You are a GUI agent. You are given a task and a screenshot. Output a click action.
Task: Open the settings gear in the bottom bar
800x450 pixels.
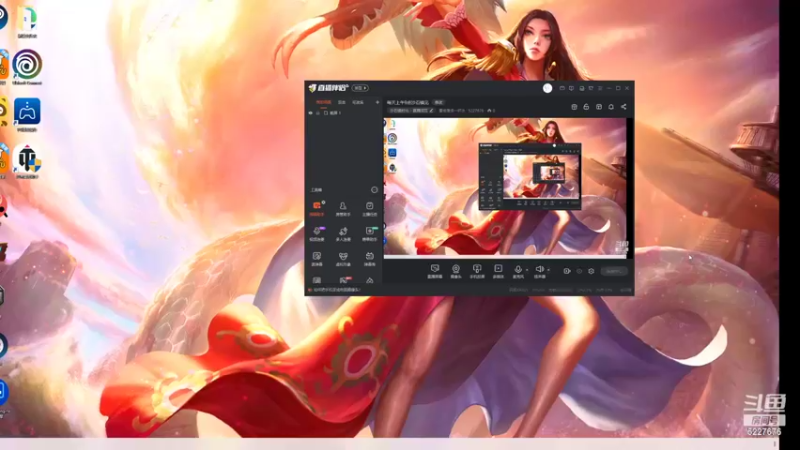click(591, 271)
